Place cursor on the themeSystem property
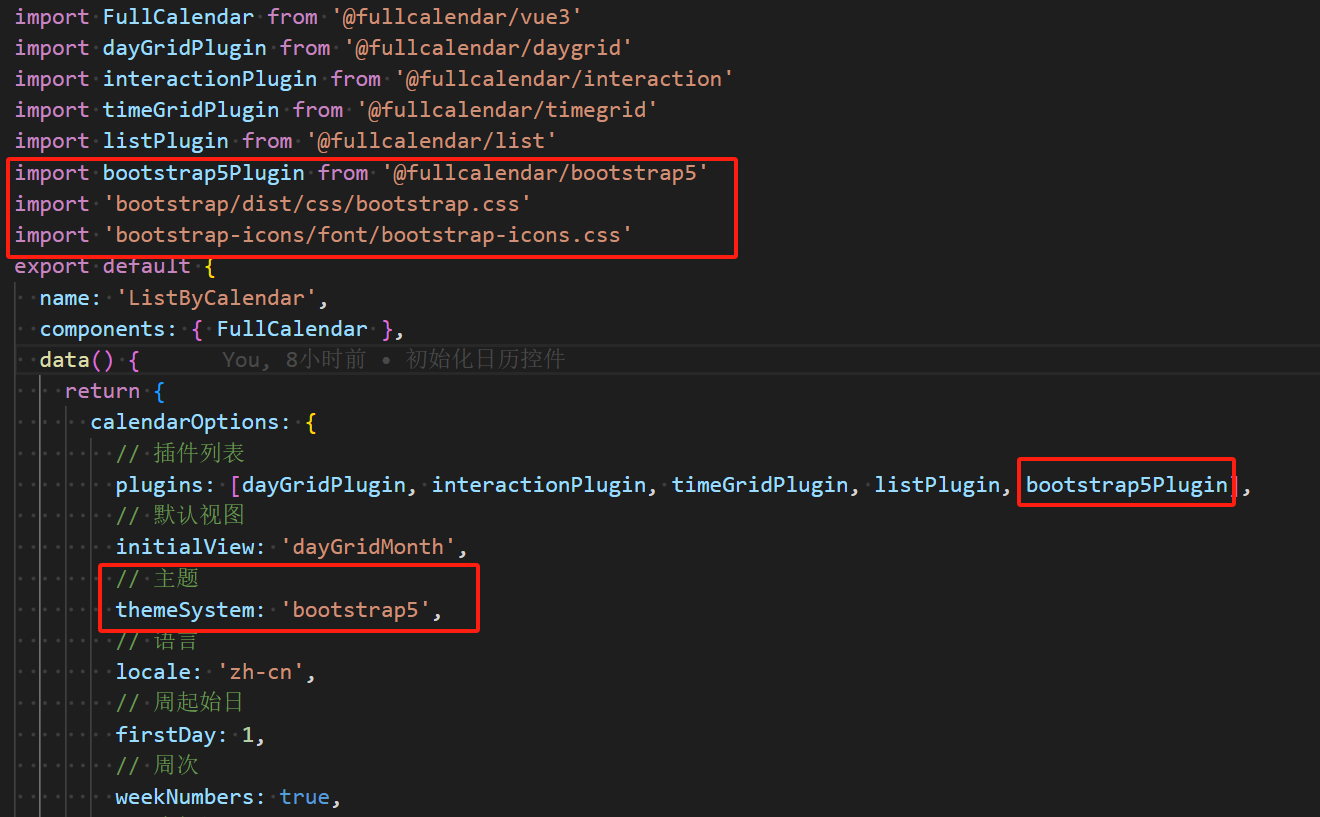Viewport: 1320px width, 817px height. click(184, 610)
